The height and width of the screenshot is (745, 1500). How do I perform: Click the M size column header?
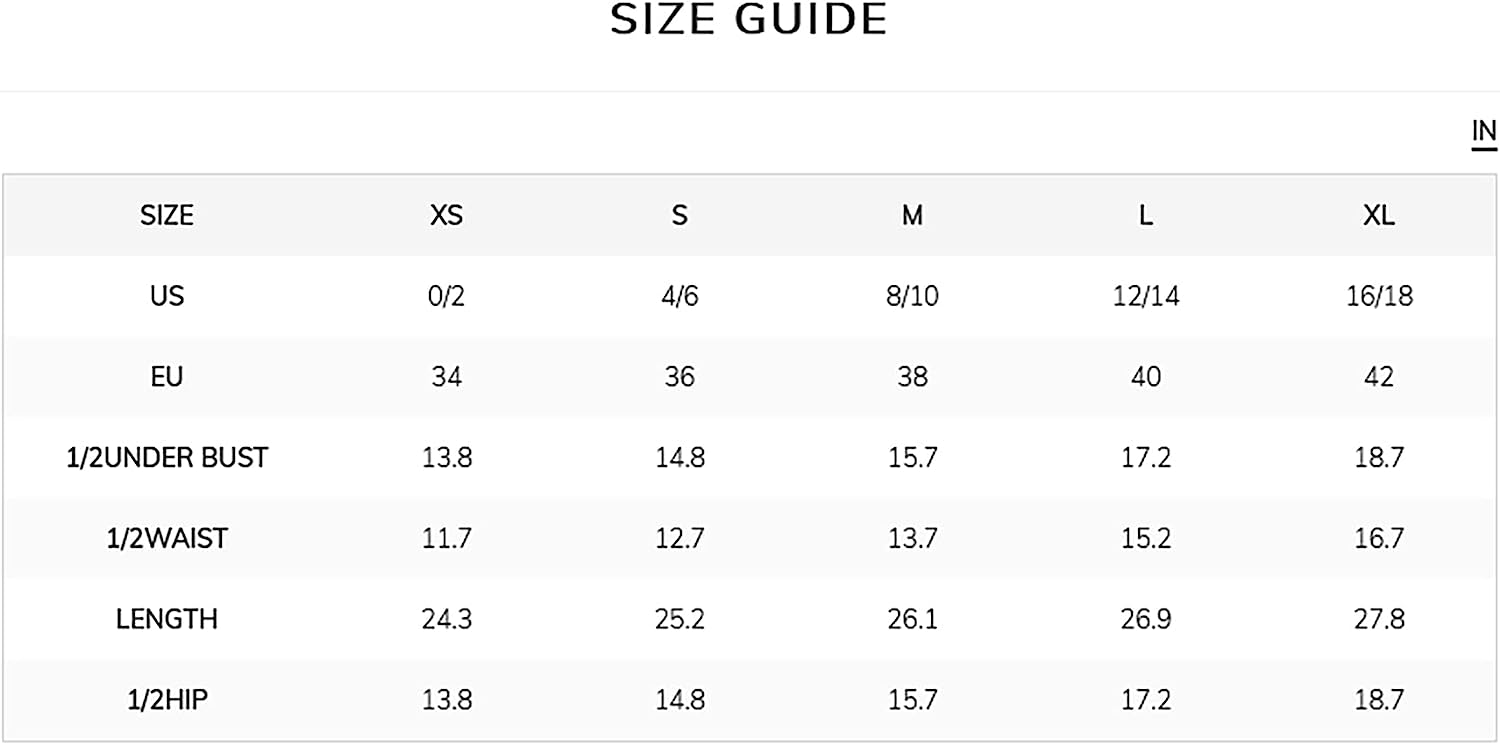point(912,215)
